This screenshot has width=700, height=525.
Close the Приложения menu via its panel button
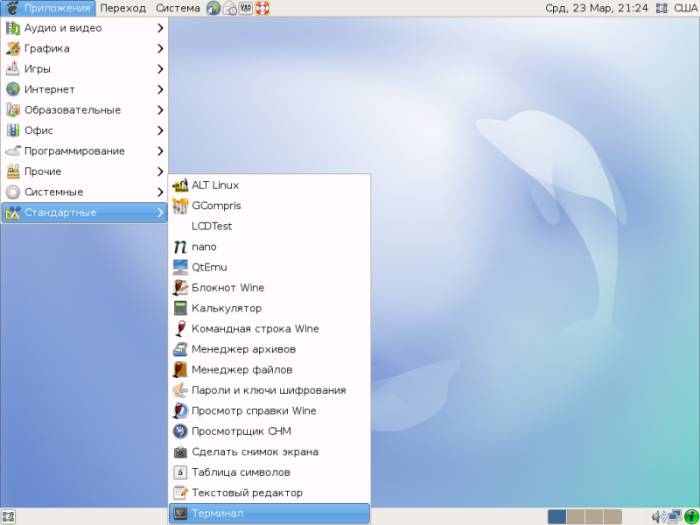click(48, 8)
